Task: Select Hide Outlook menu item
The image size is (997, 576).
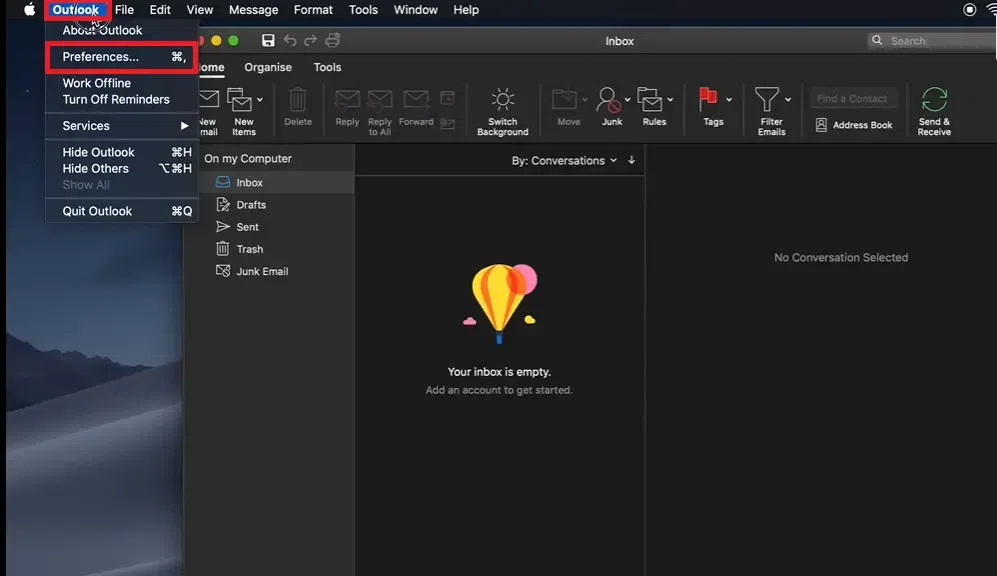Action: (x=121, y=152)
